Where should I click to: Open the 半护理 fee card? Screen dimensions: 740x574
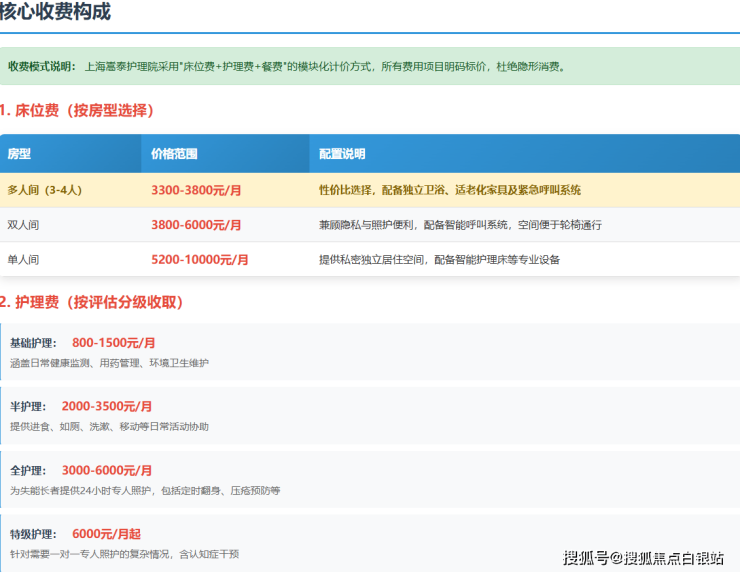[370, 416]
